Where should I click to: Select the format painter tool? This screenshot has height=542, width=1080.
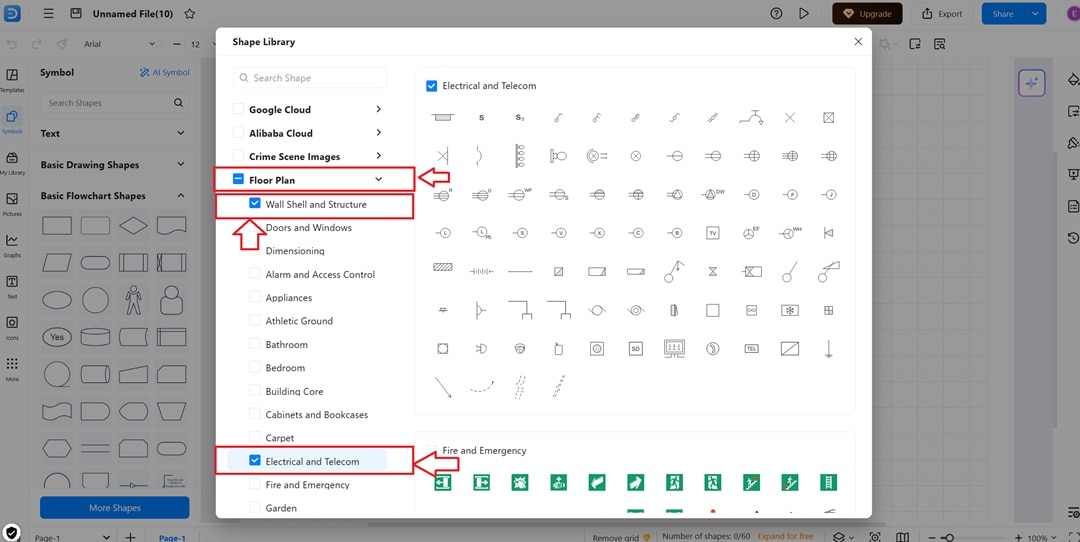click(62, 44)
